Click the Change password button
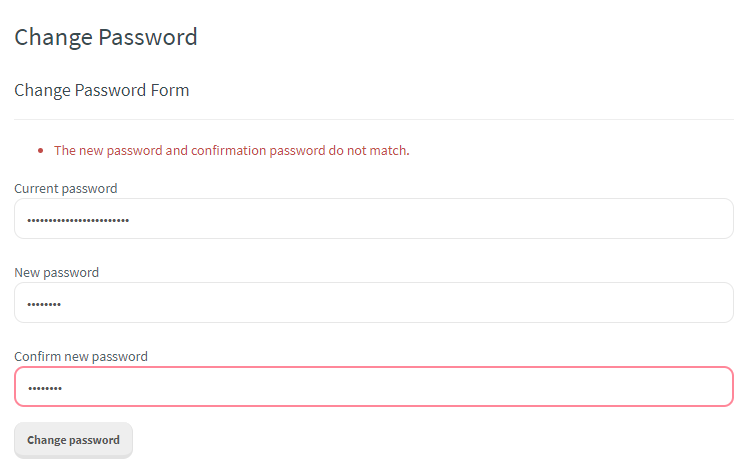Screen dimensions: 748x467 (x=73, y=440)
